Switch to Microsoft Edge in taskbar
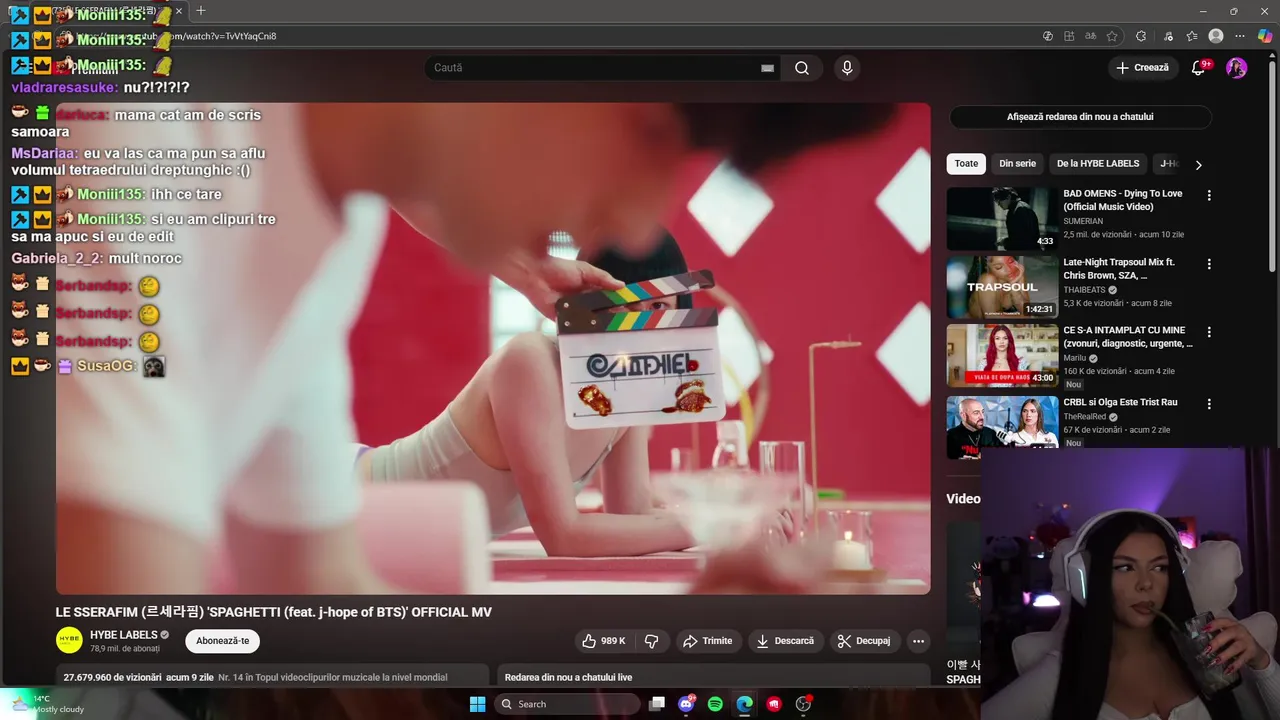Image resolution: width=1280 pixels, height=720 pixels. (x=744, y=704)
